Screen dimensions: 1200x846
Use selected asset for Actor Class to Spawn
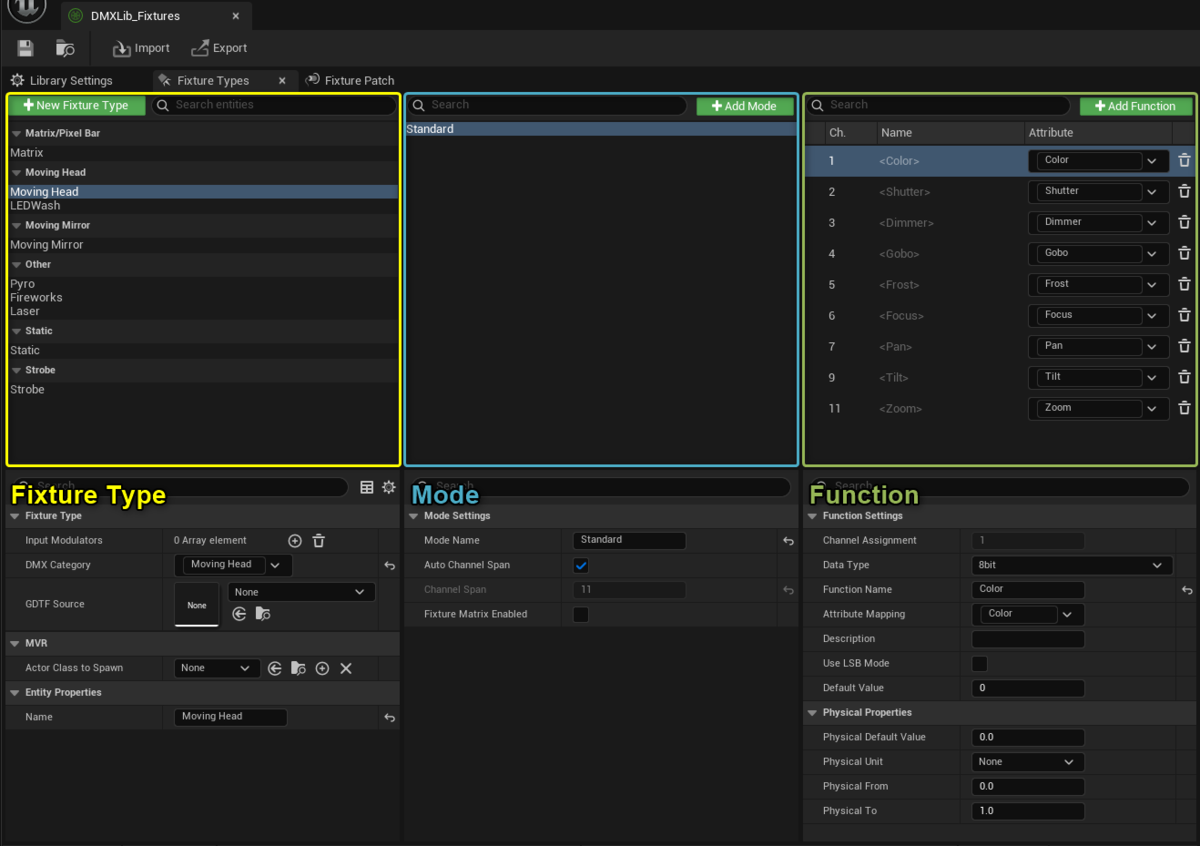[x=275, y=668]
